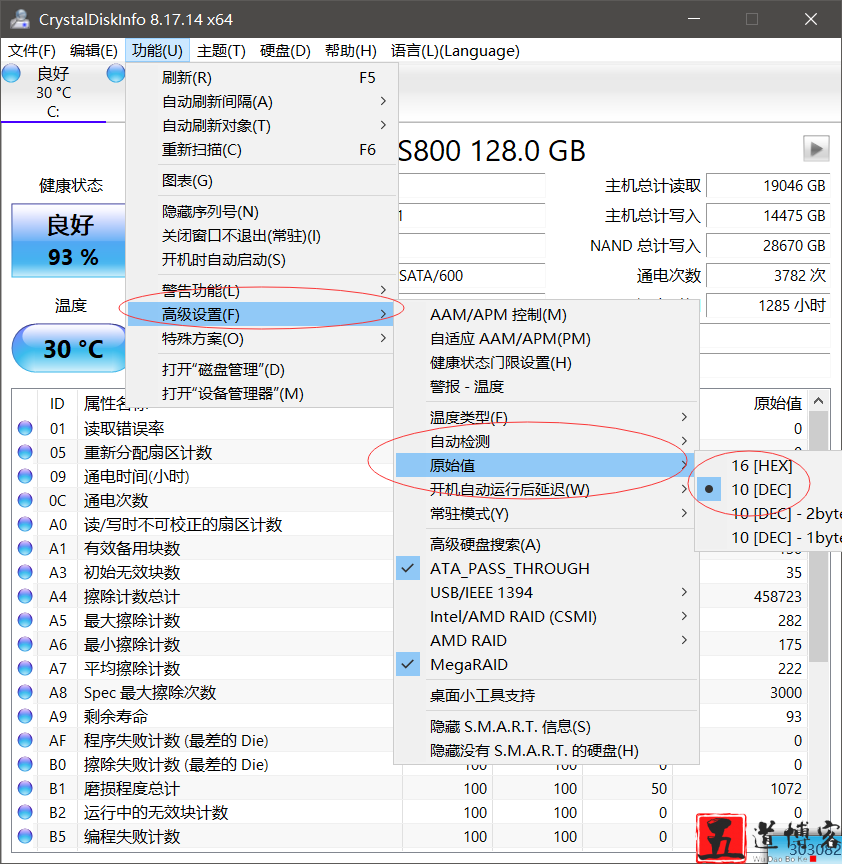Image resolution: width=842 pixels, height=864 pixels.
Task: Click the status icon for 擦除失败计数 (最差的 Die)
Action: pyautogui.click(x=25, y=764)
